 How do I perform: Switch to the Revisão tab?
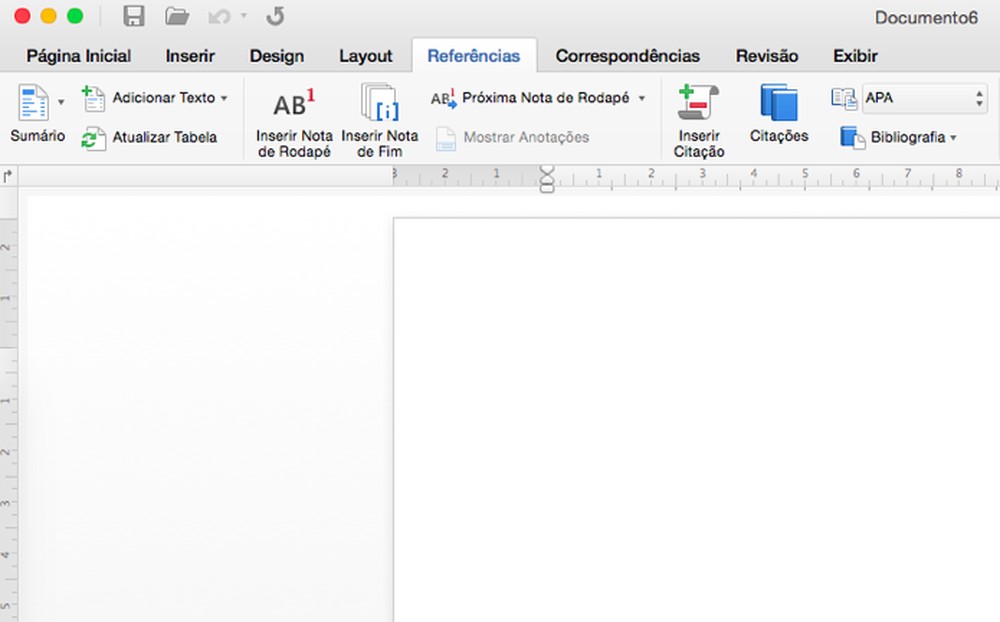pyautogui.click(x=767, y=56)
